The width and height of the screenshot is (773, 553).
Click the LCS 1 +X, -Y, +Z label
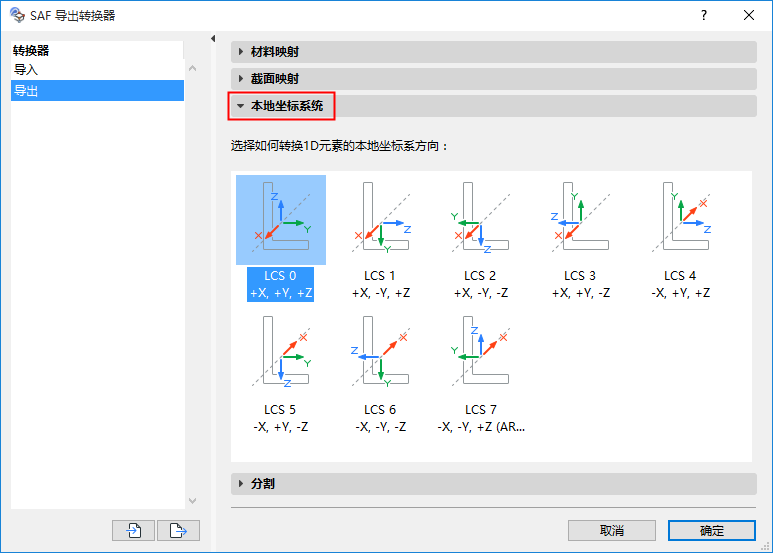pyautogui.click(x=381, y=284)
